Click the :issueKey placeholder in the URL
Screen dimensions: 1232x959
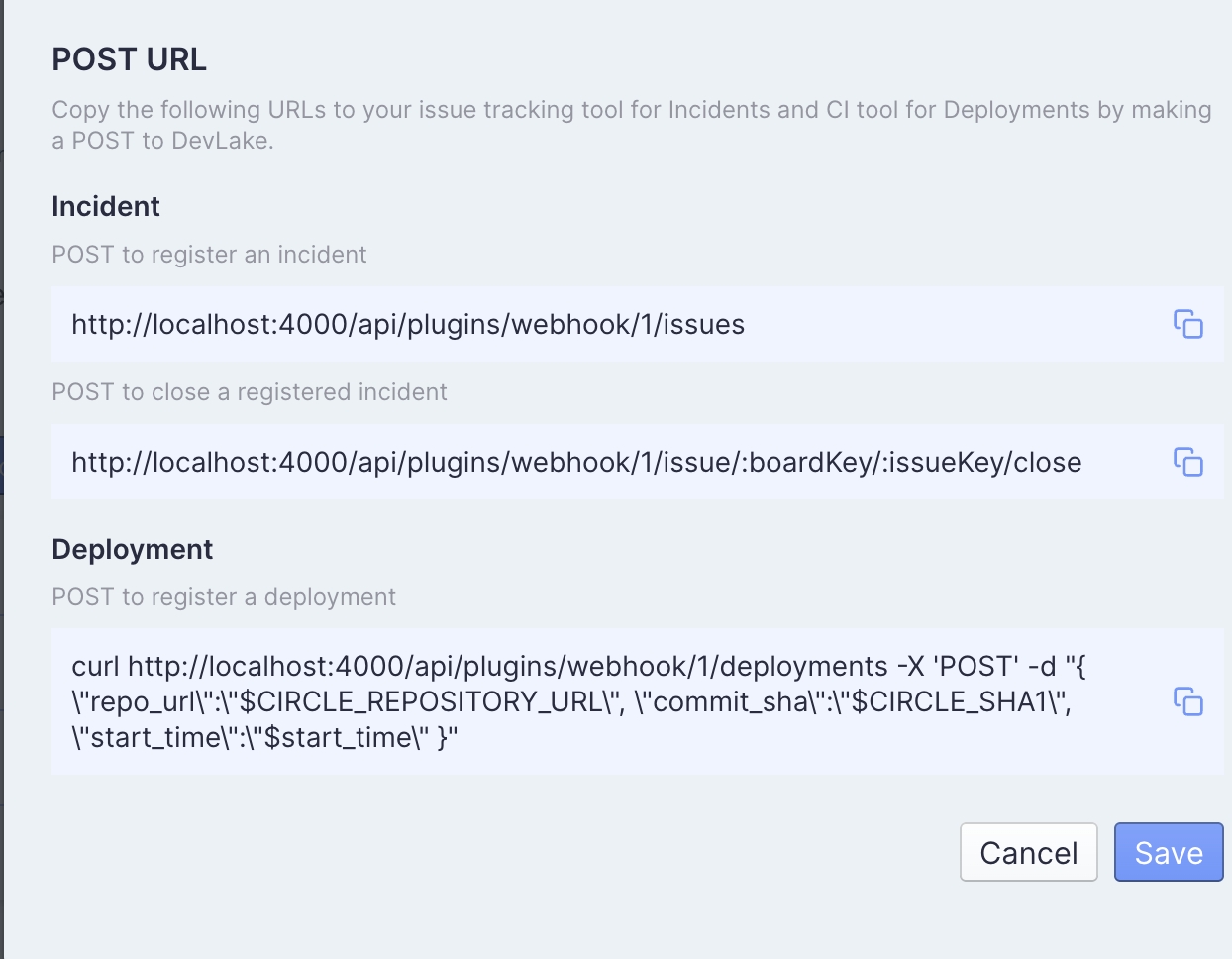942,463
